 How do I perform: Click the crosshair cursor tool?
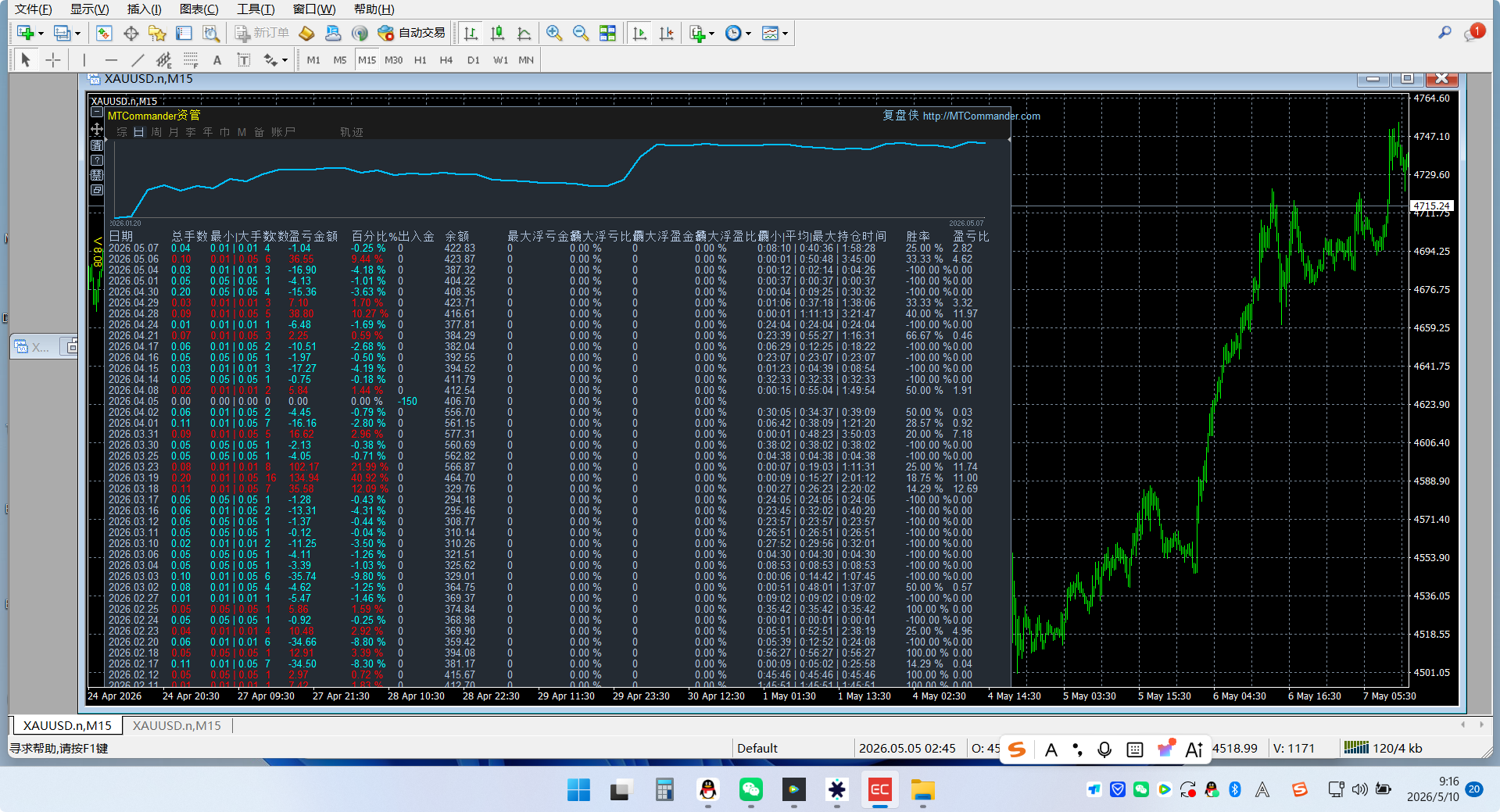(52, 60)
